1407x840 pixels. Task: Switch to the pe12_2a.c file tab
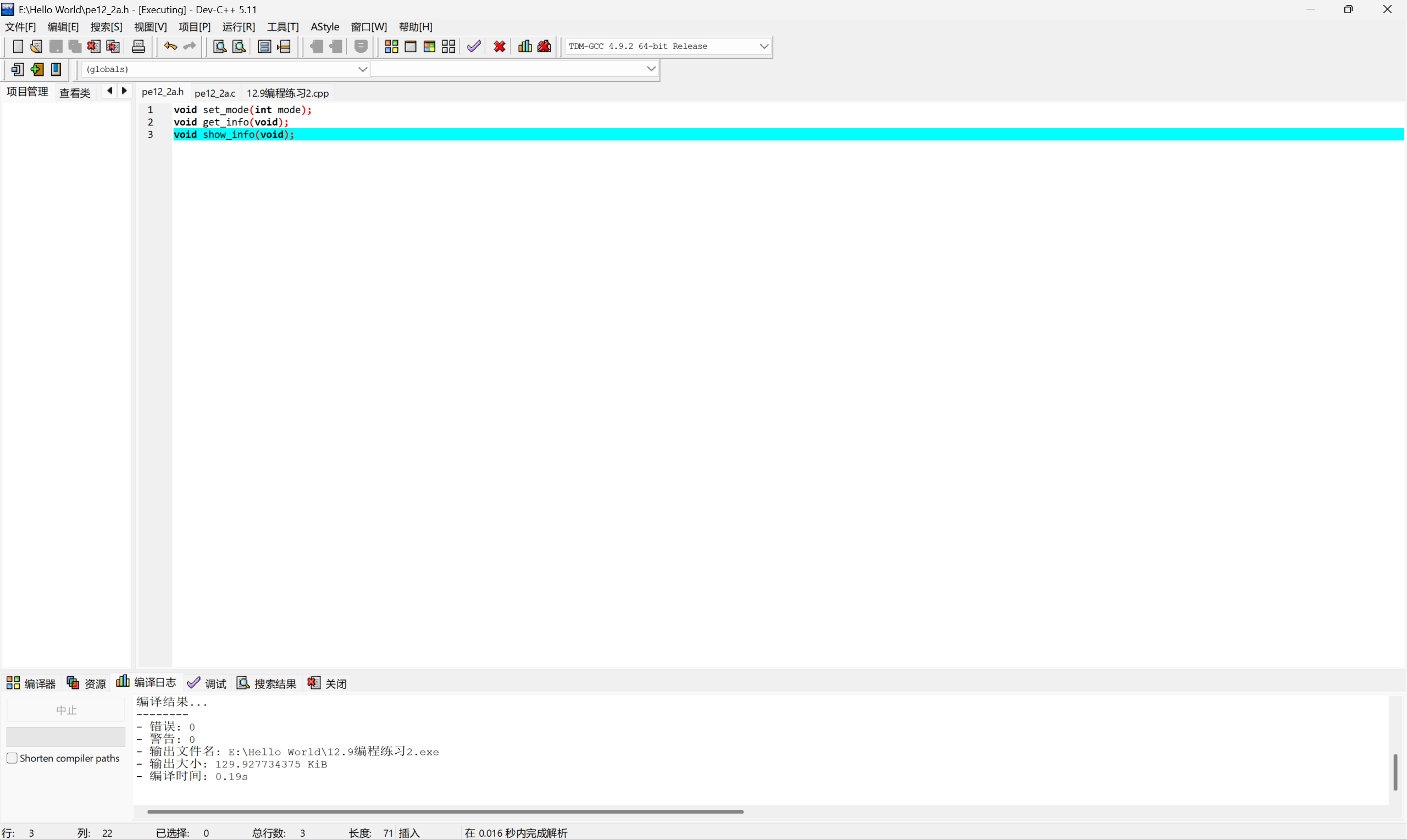click(214, 93)
